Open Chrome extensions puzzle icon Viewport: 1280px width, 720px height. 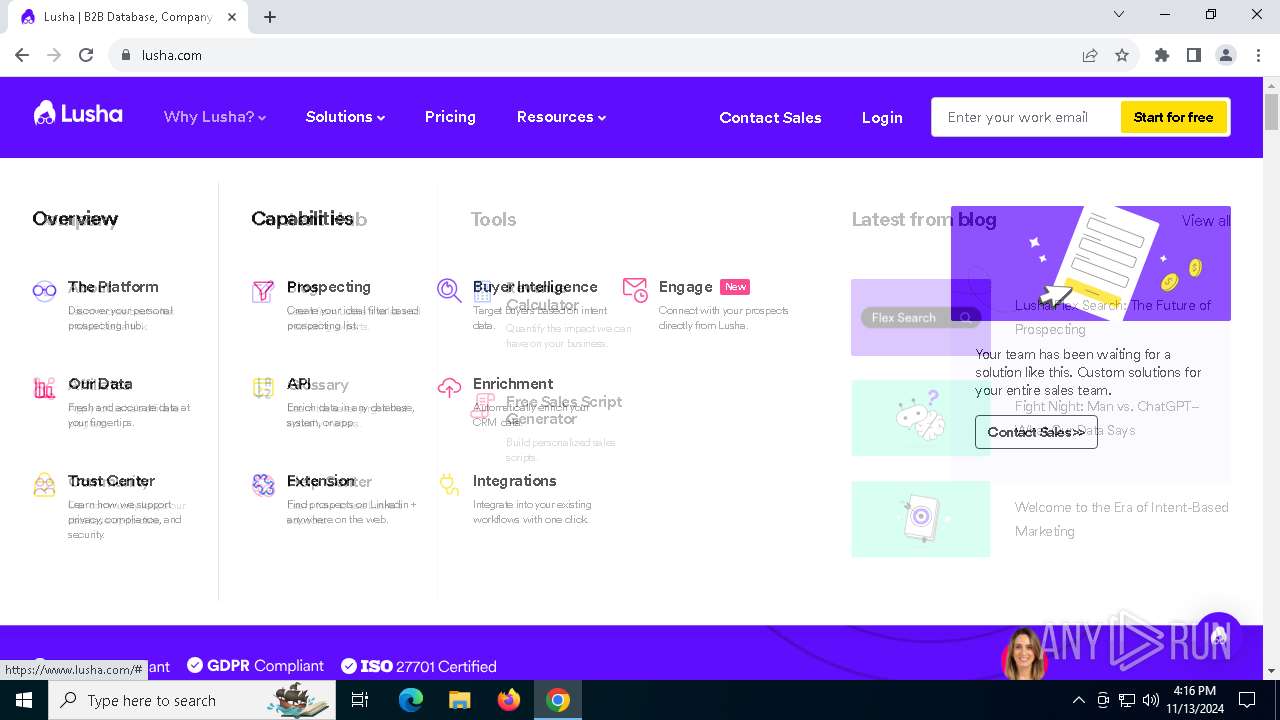point(1162,55)
